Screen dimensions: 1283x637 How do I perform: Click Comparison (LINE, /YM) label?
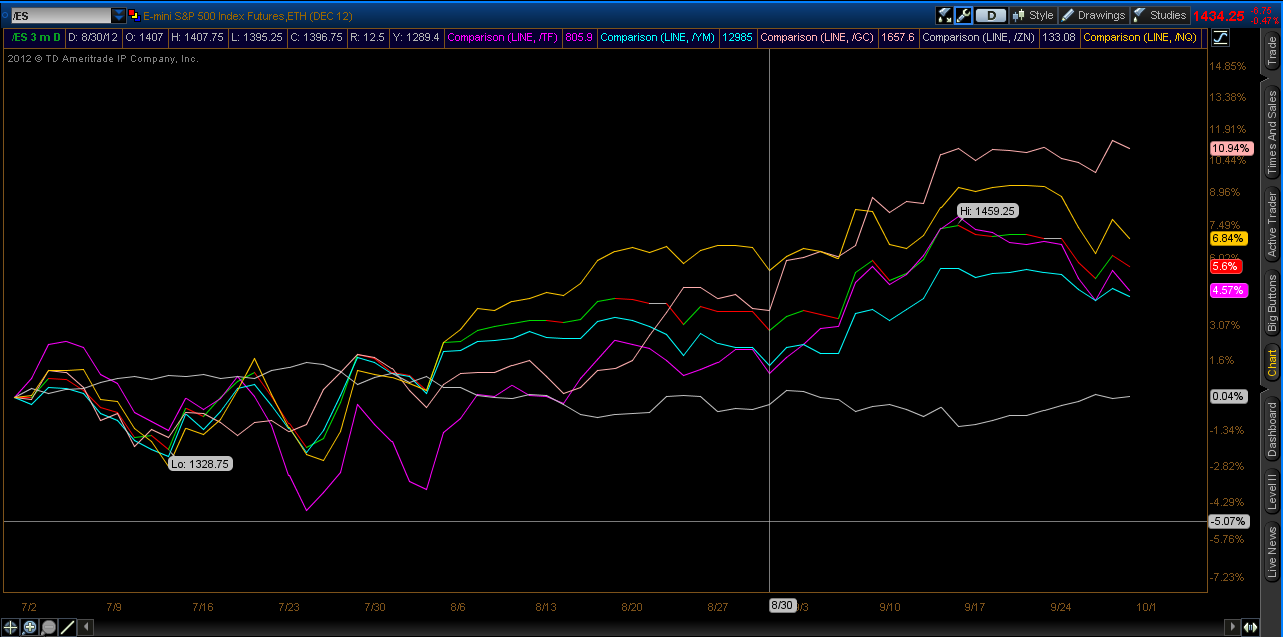point(657,37)
